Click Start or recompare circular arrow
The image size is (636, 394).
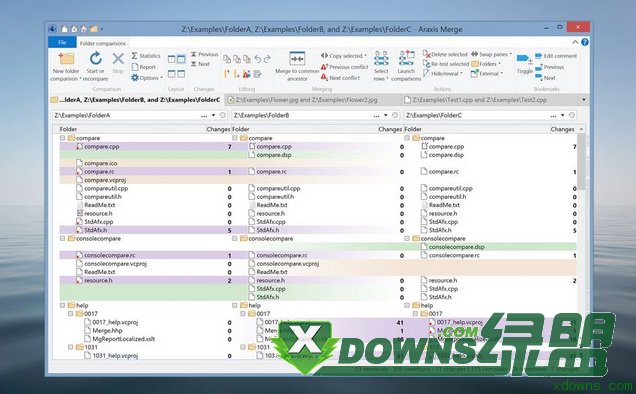(96, 58)
